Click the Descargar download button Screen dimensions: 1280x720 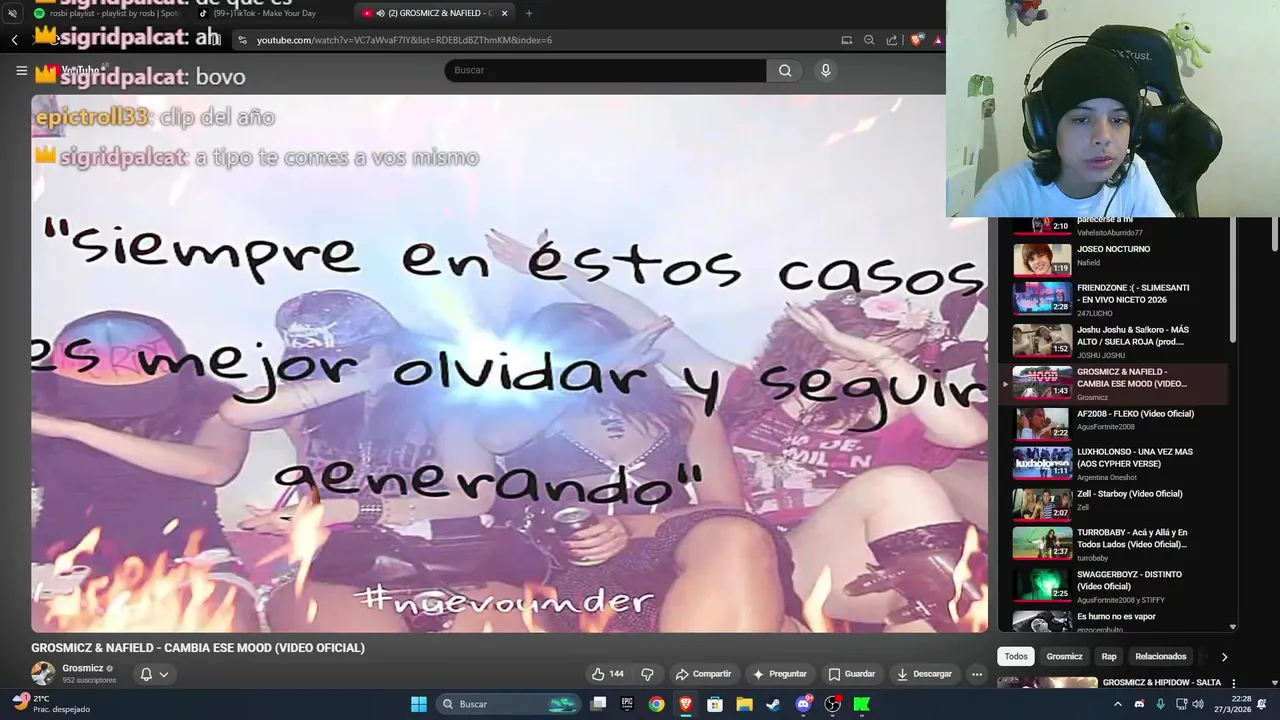[924, 674]
